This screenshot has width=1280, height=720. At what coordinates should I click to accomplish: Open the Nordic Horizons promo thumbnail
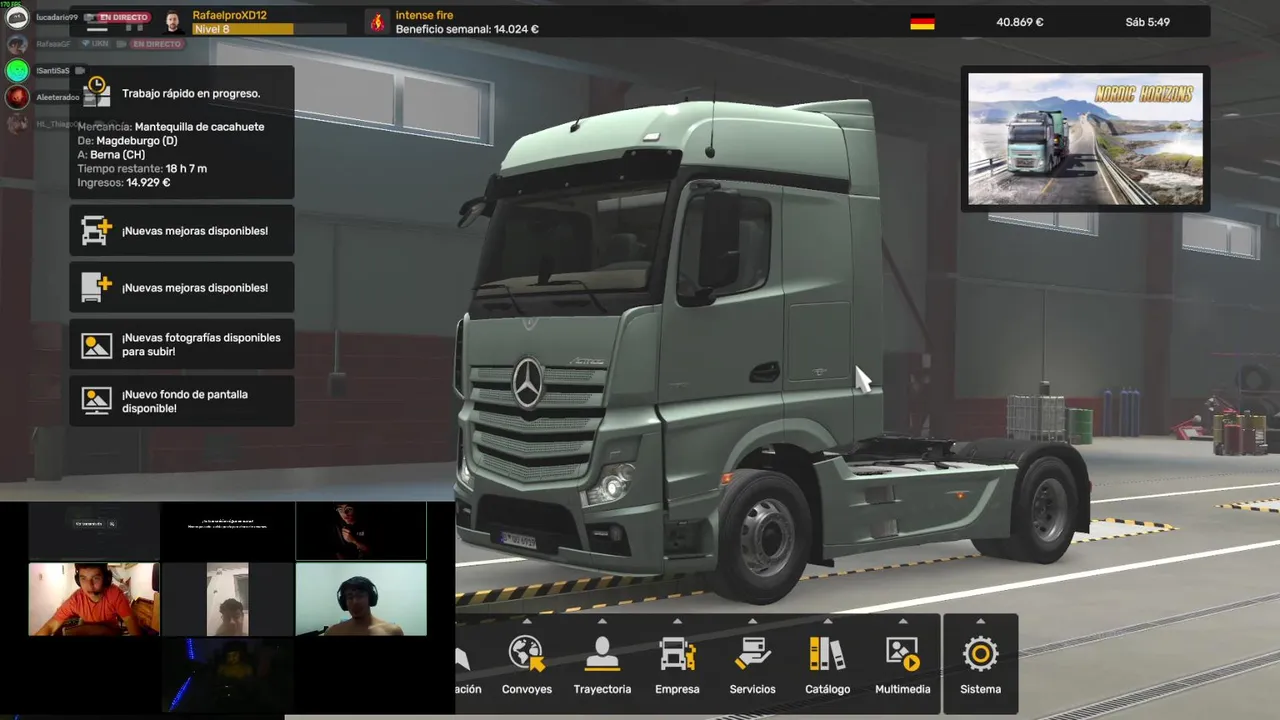click(x=1085, y=139)
